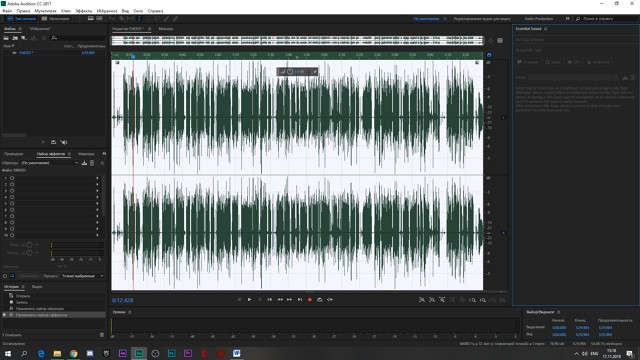
Task: Toggle power for effect slot 3
Action: click(12, 191)
